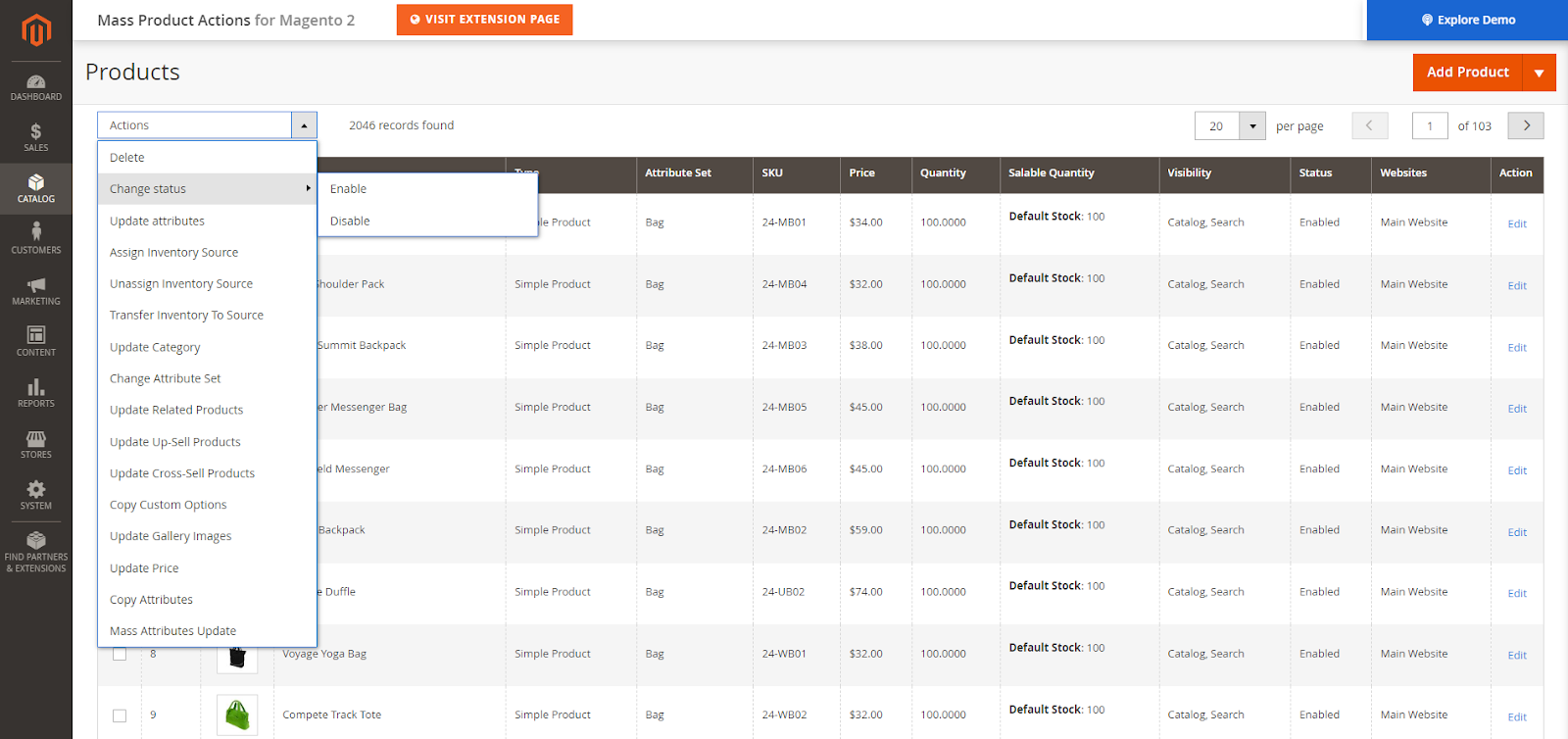Select Enable in the status submenu

427,189
